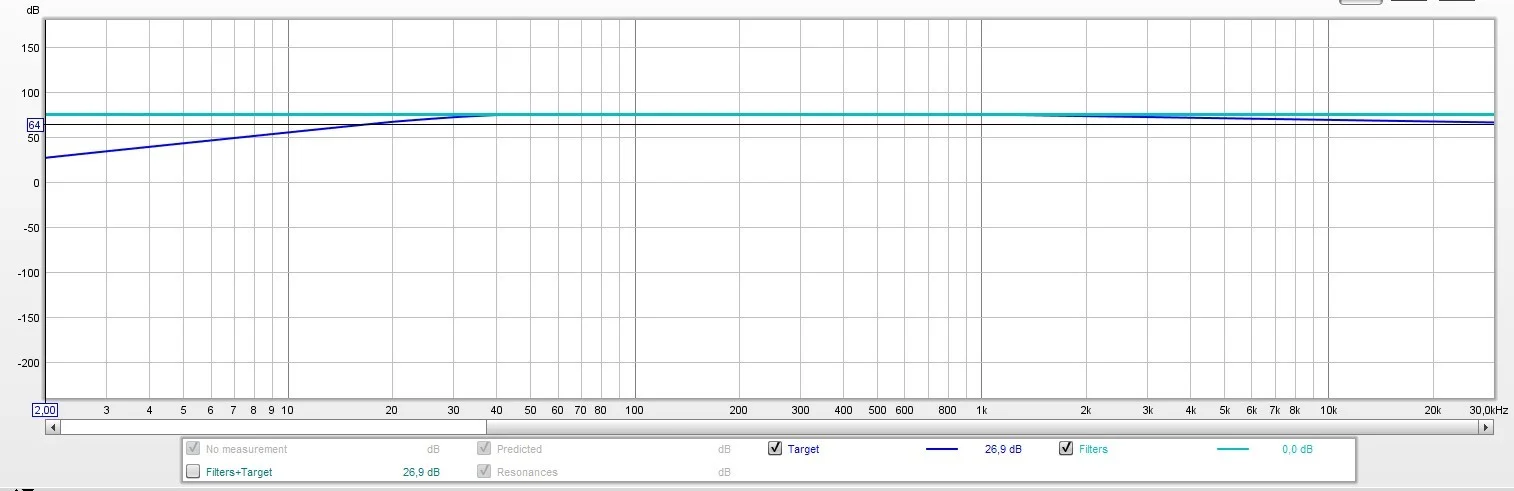This screenshot has height=491, width=1514.
Task: Click the Target 26,9 dB value
Action: click(1003, 450)
